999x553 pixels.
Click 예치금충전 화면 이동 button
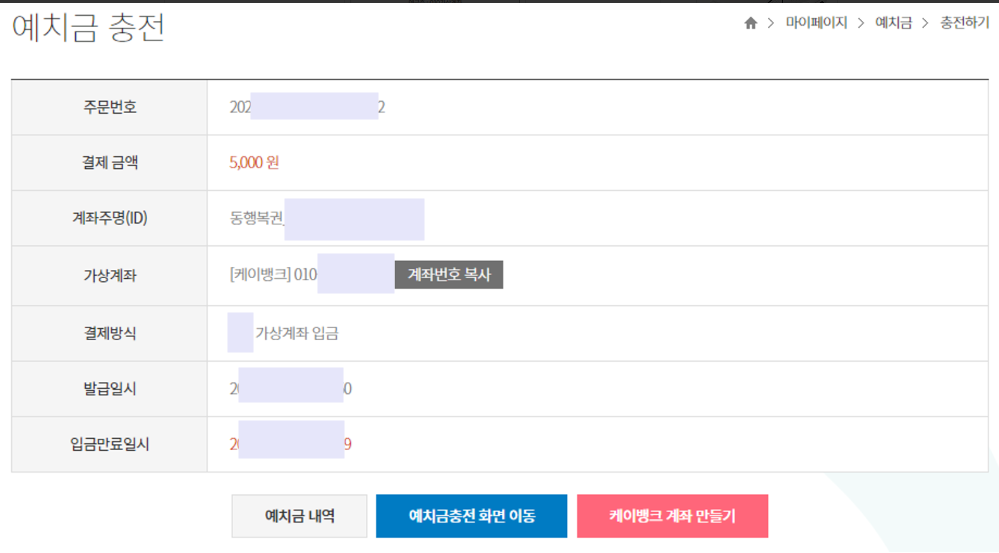point(471,516)
